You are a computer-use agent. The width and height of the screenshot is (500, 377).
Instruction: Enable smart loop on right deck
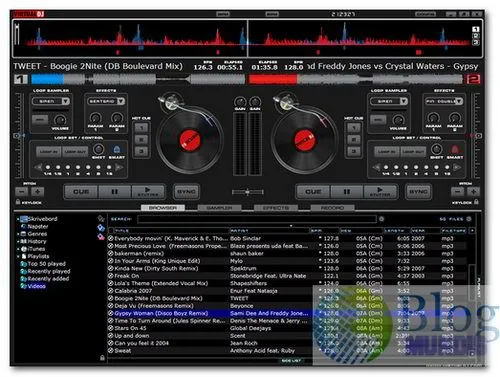coord(454,149)
